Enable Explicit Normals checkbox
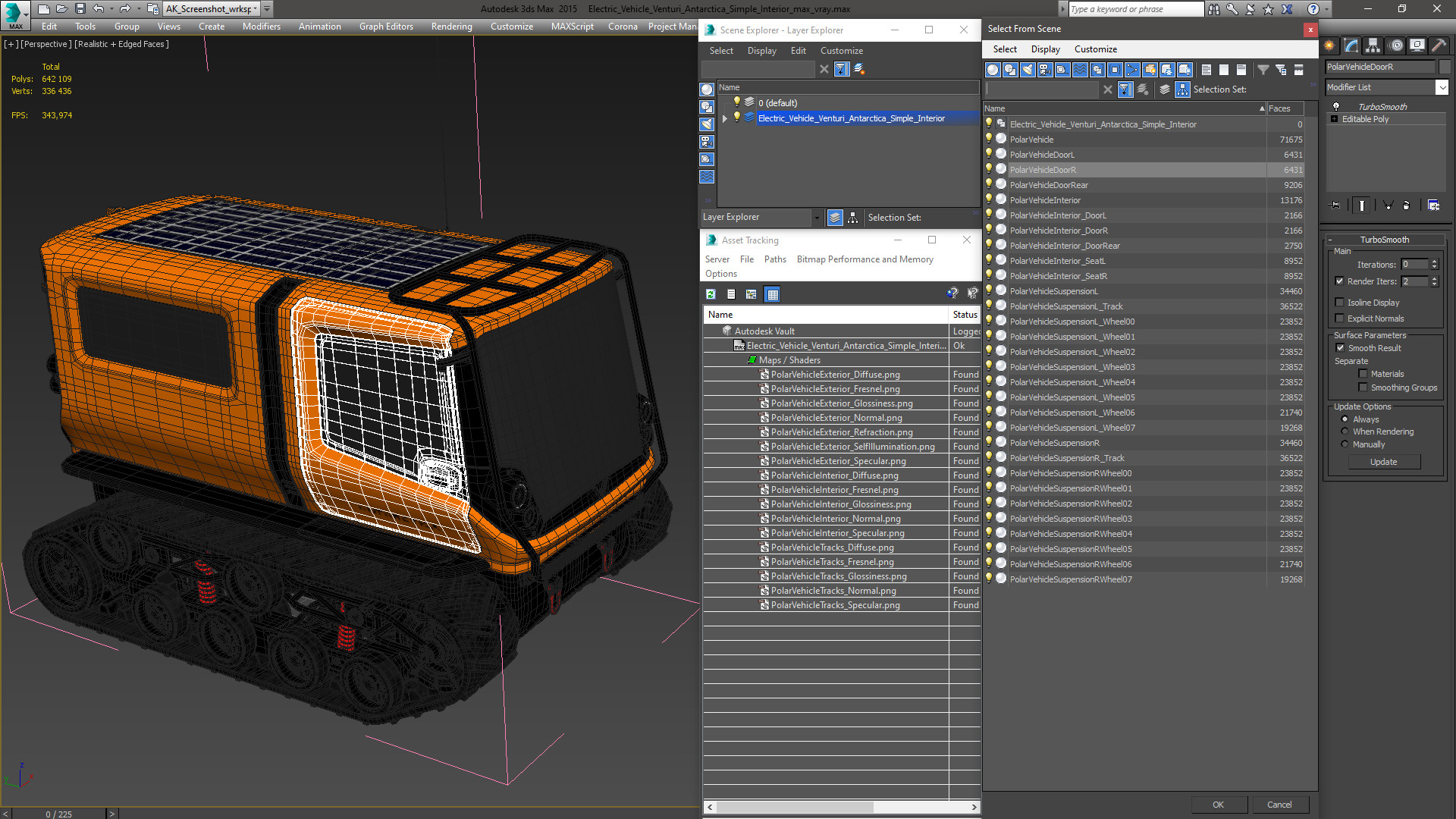The height and width of the screenshot is (819, 1456). pos(1339,318)
